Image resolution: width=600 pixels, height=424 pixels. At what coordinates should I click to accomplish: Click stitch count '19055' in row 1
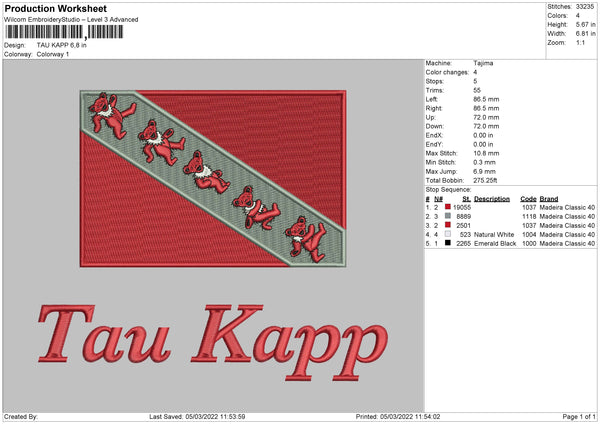[462, 207]
